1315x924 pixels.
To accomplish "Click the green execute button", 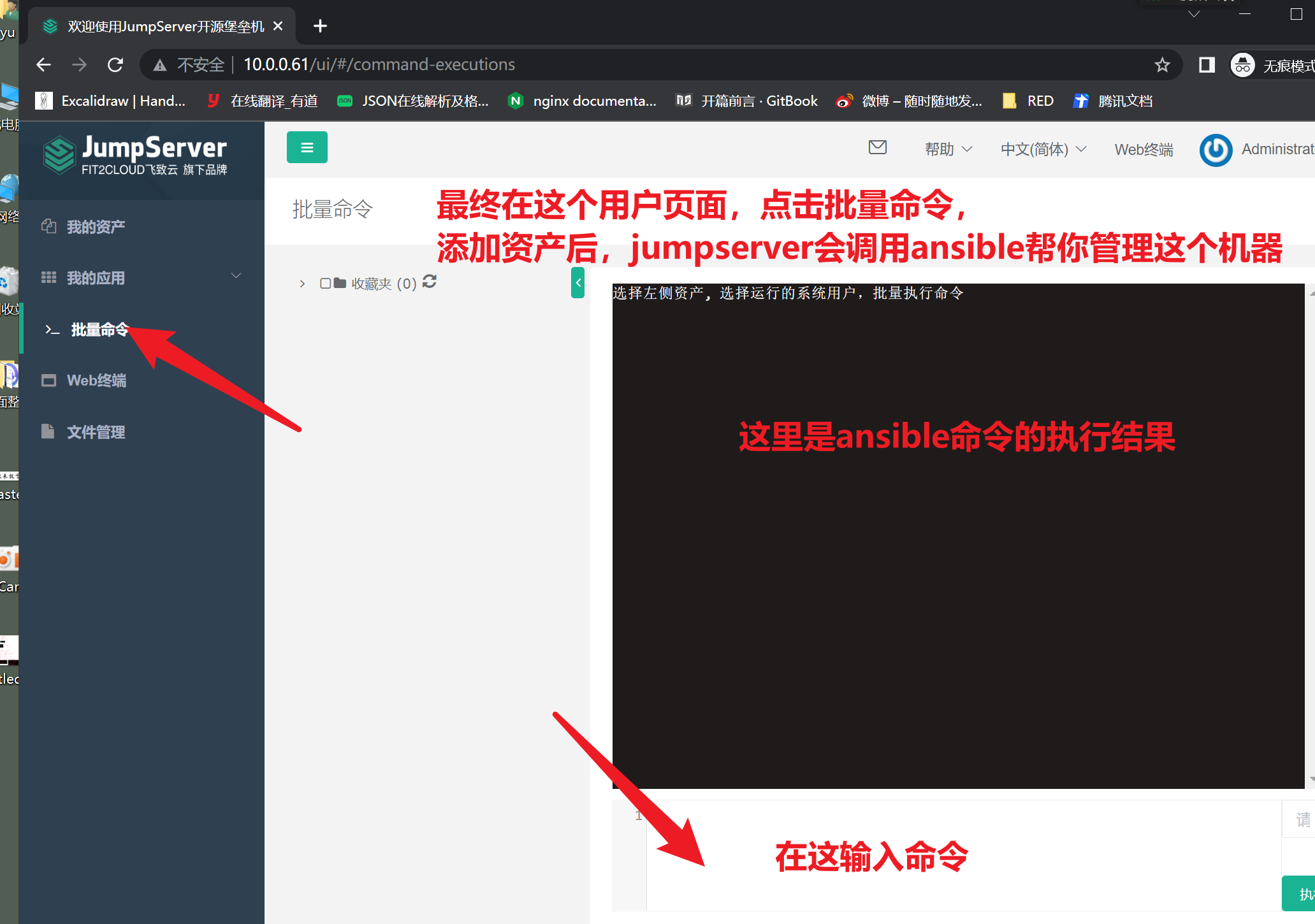I will [x=1299, y=893].
